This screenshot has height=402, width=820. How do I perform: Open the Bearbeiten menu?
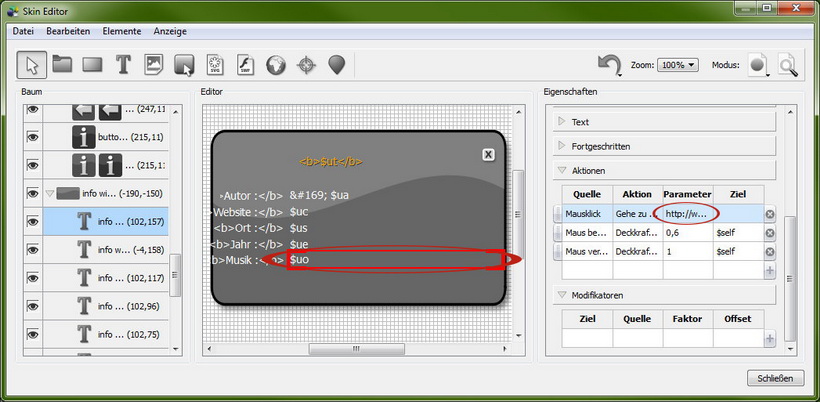point(68,32)
